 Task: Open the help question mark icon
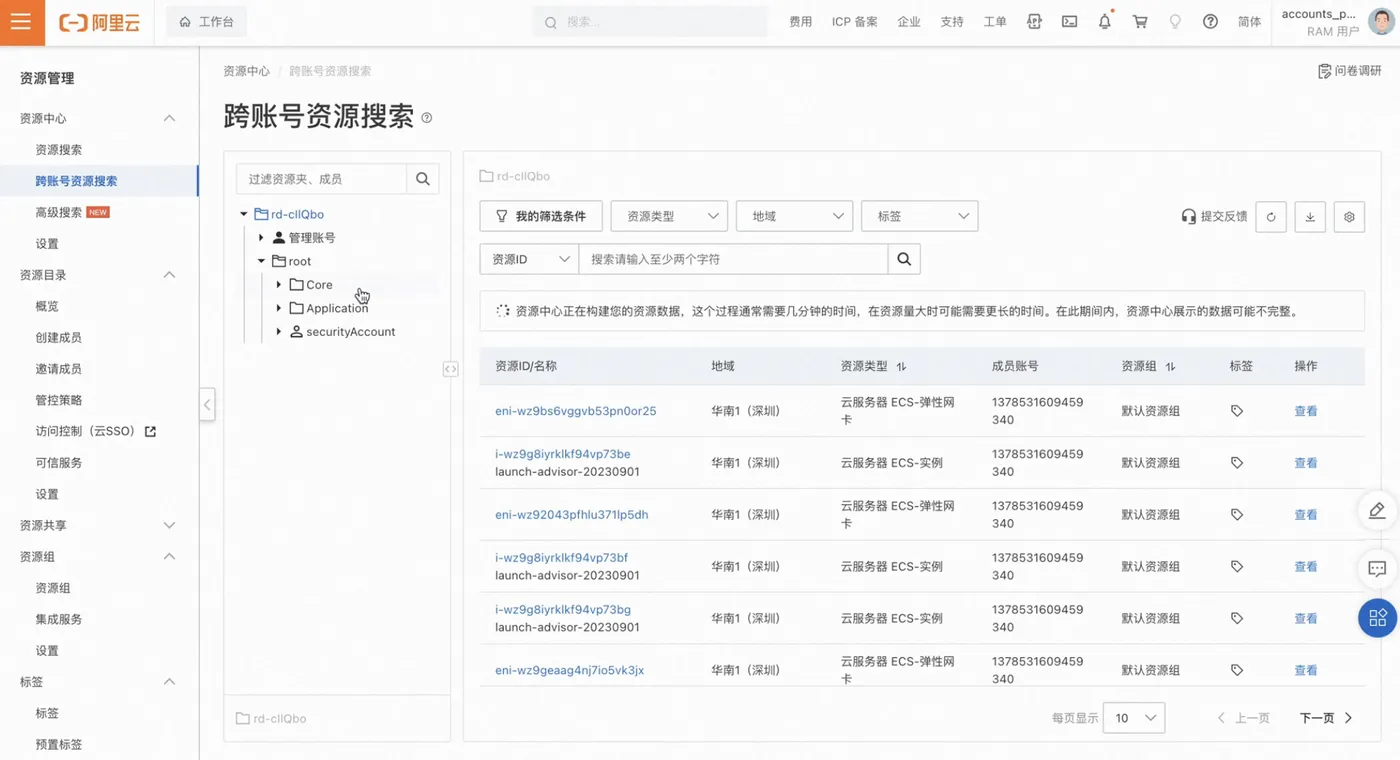pyautogui.click(x=1210, y=21)
